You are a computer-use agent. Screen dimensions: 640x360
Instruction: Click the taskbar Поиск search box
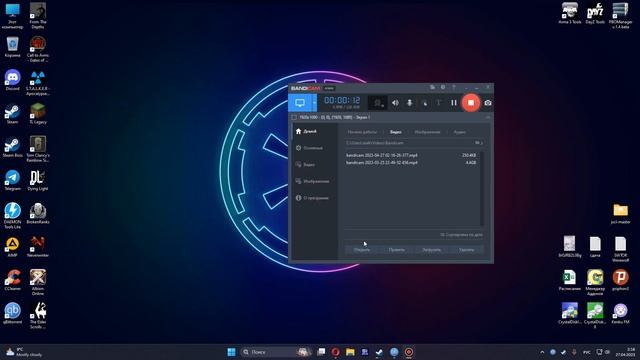276,352
